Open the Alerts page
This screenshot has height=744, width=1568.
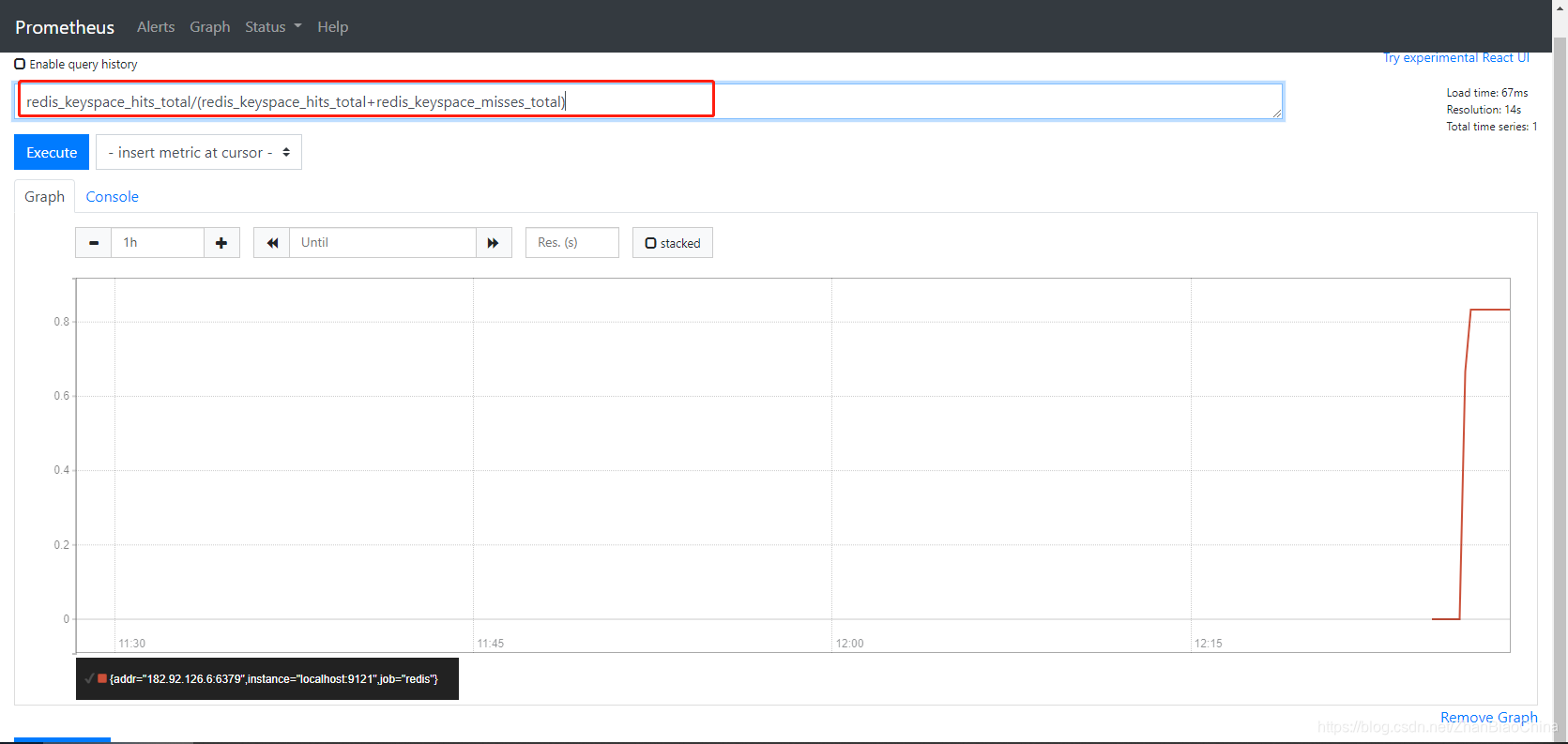[x=156, y=27]
